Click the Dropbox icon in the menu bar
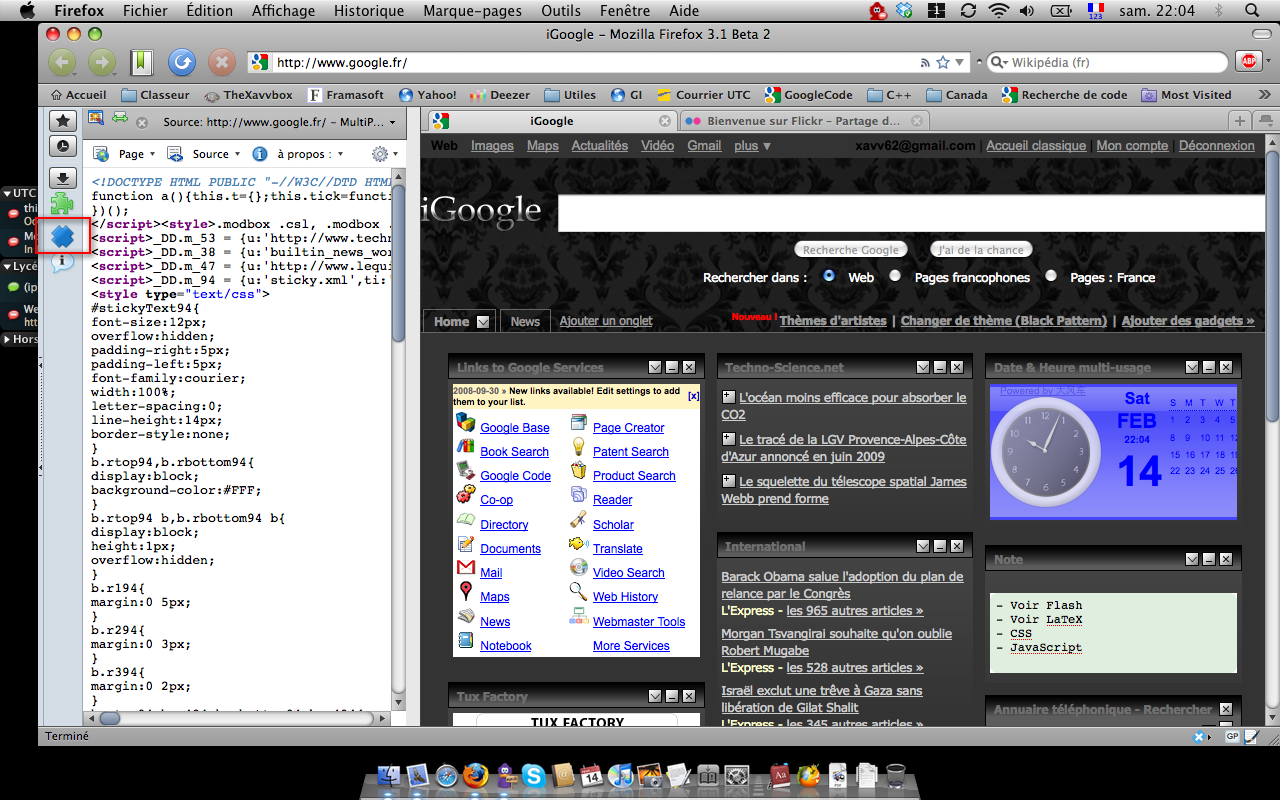The height and width of the screenshot is (800, 1280). pos(905,11)
